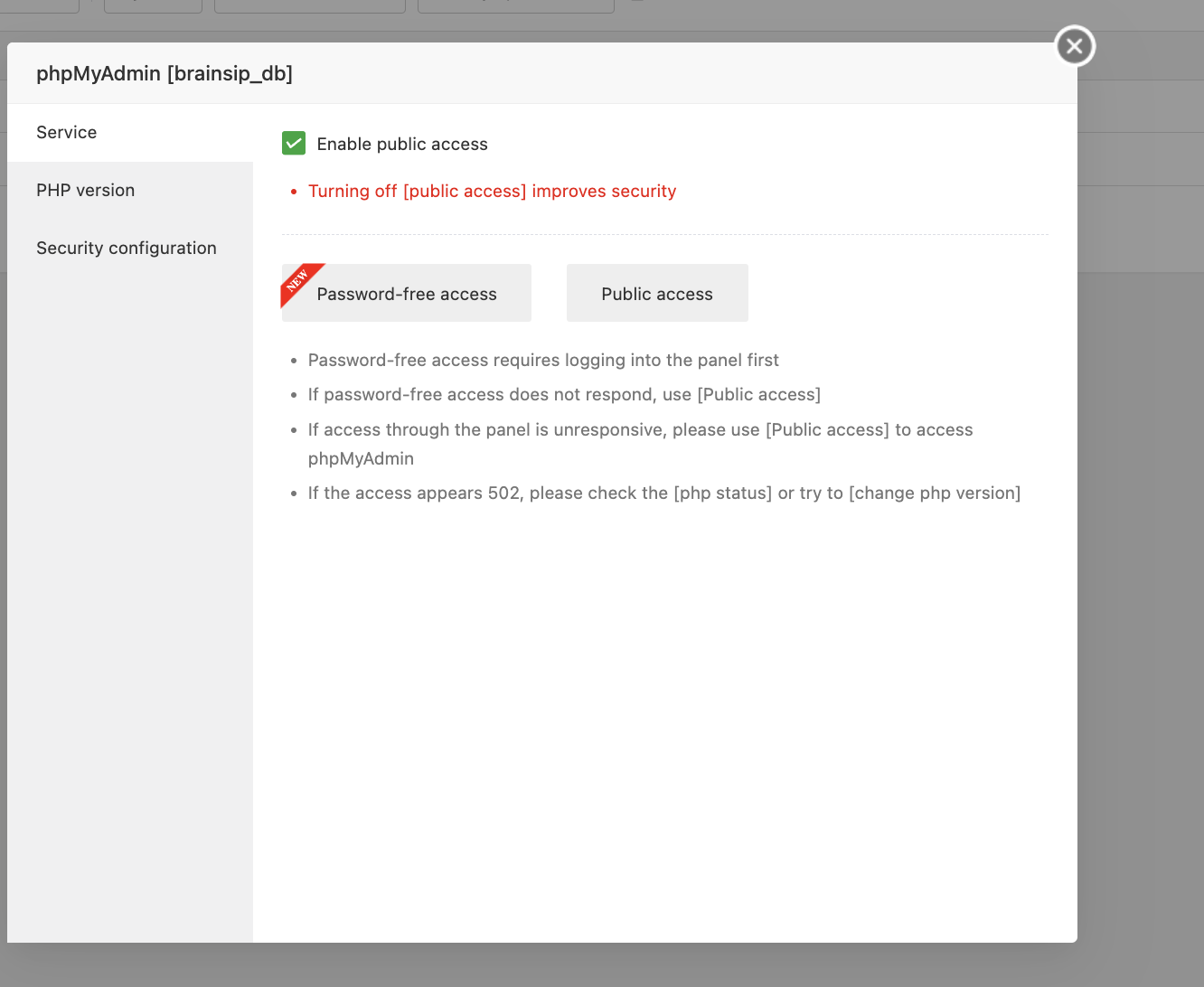Uncheck the green Enable public access checkbox

pyautogui.click(x=294, y=144)
